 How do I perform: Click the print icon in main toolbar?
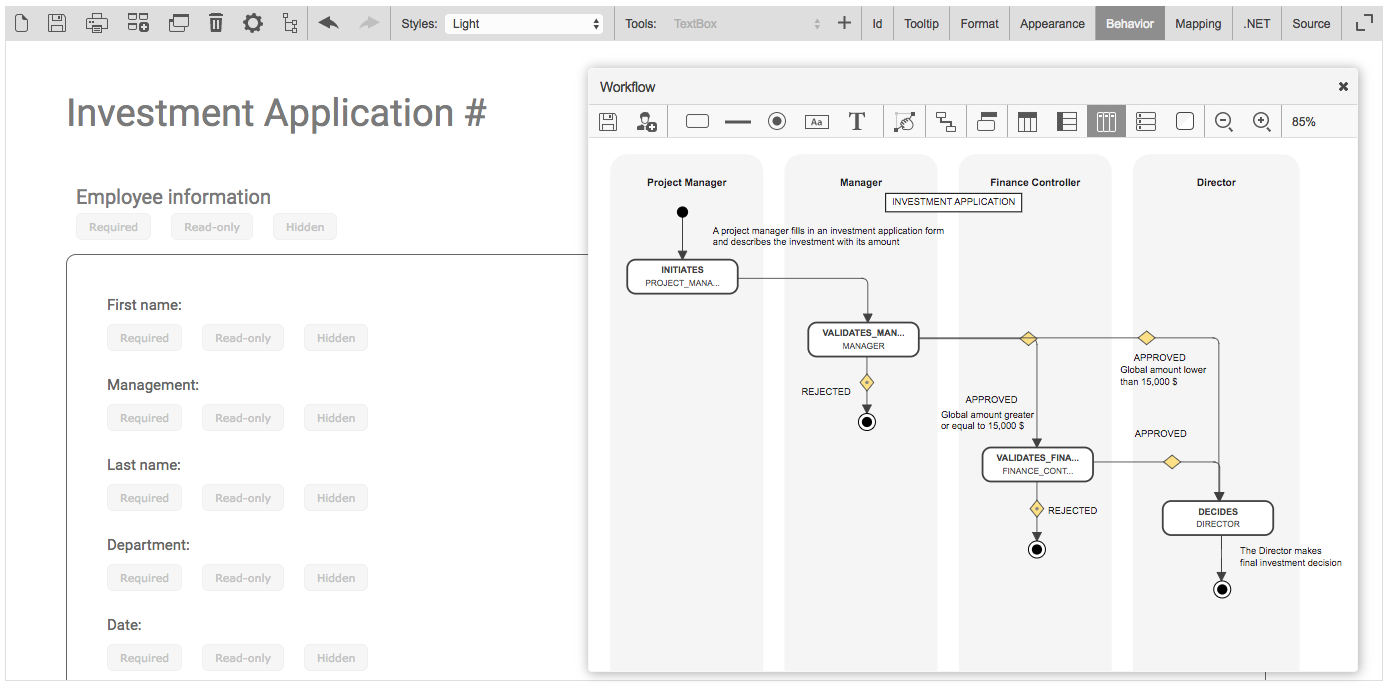coord(96,23)
